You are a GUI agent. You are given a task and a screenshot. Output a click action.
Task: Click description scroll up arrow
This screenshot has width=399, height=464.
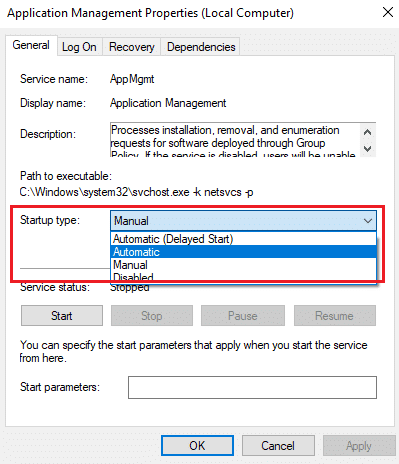pos(368,132)
